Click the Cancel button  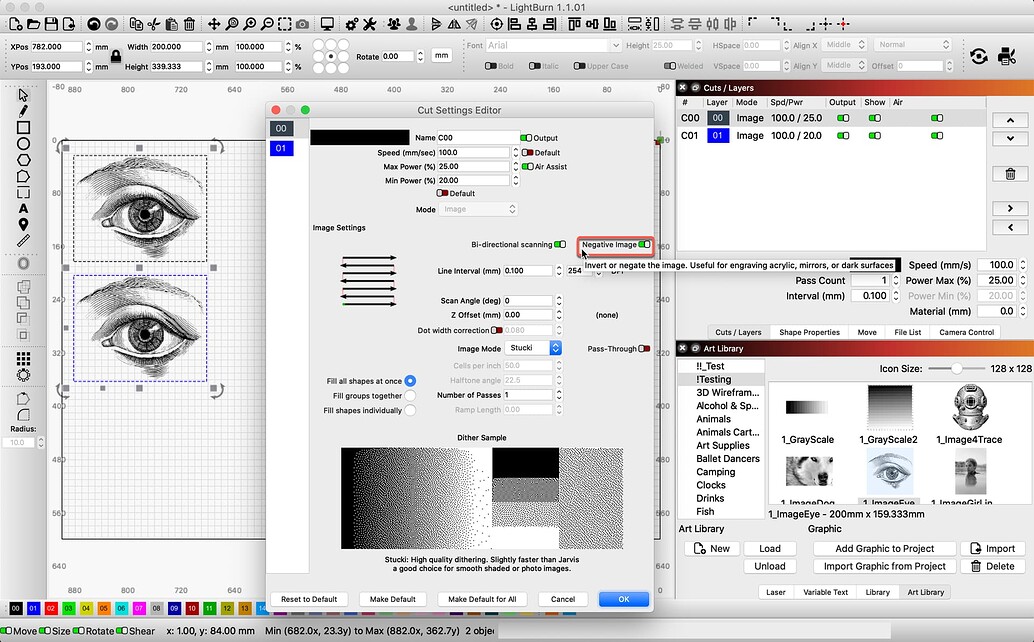[x=563, y=599]
